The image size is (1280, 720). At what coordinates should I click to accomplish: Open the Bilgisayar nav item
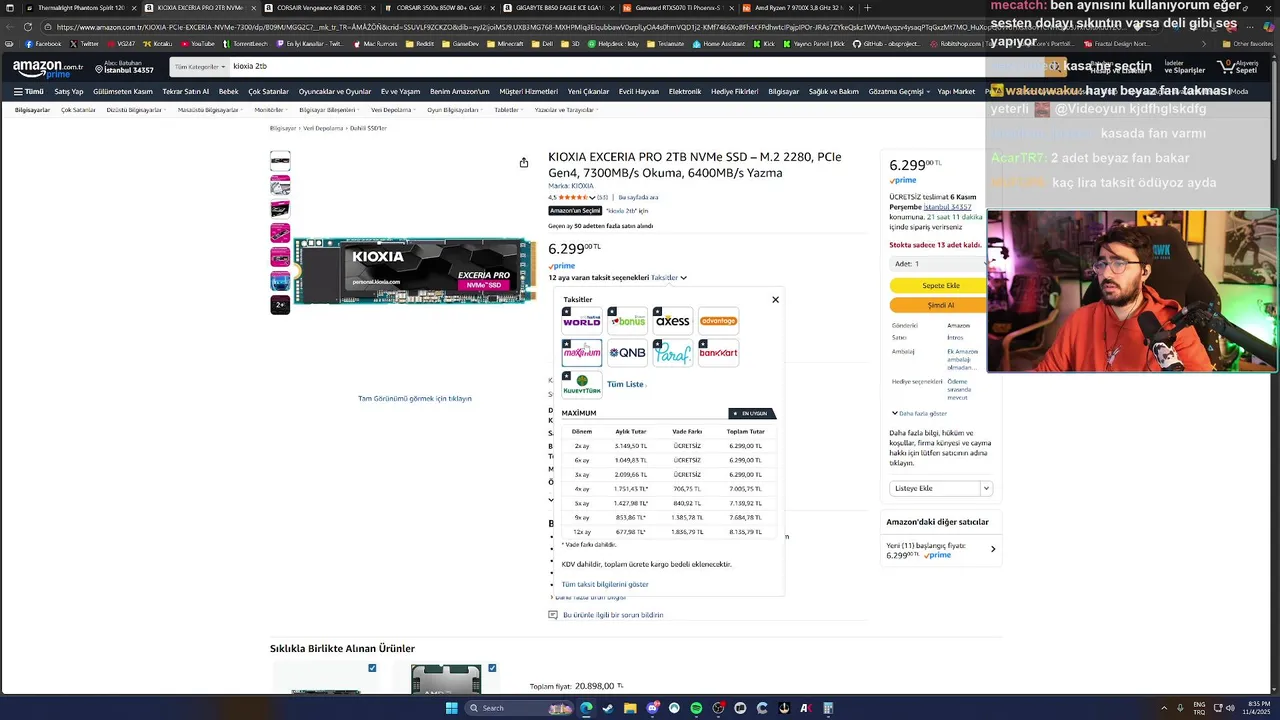pyautogui.click(x=784, y=92)
